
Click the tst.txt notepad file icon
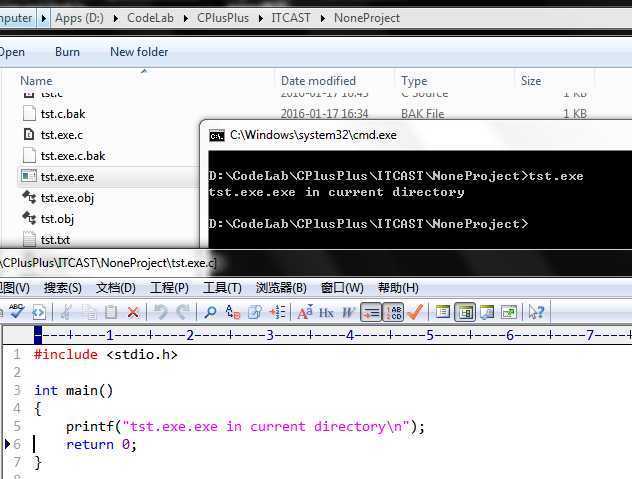pyautogui.click(x=29, y=239)
